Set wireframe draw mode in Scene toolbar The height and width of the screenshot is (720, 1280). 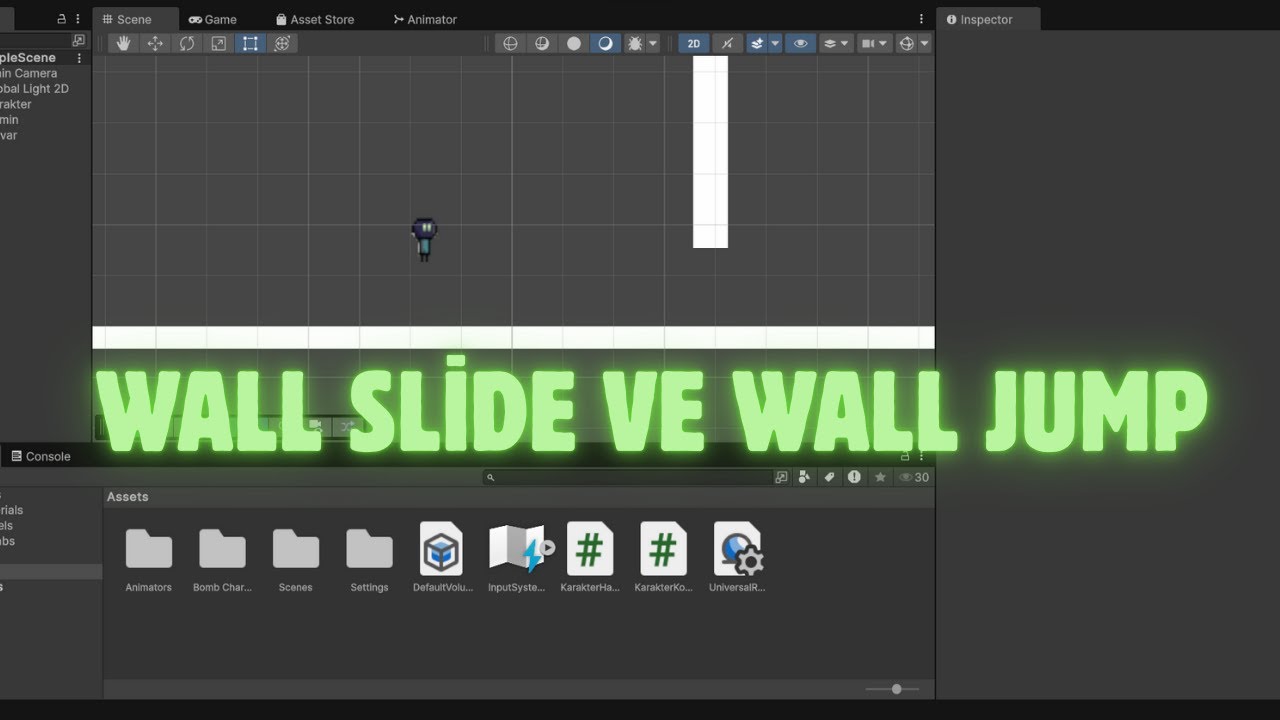tap(510, 43)
